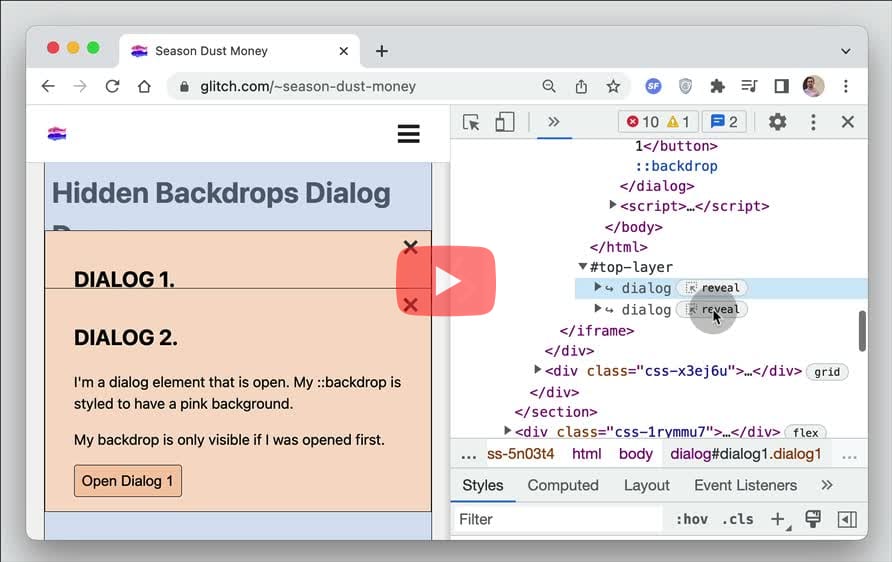Close Dialog 2 with its red X
This screenshot has height=562, width=892.
tap(411, 305)
